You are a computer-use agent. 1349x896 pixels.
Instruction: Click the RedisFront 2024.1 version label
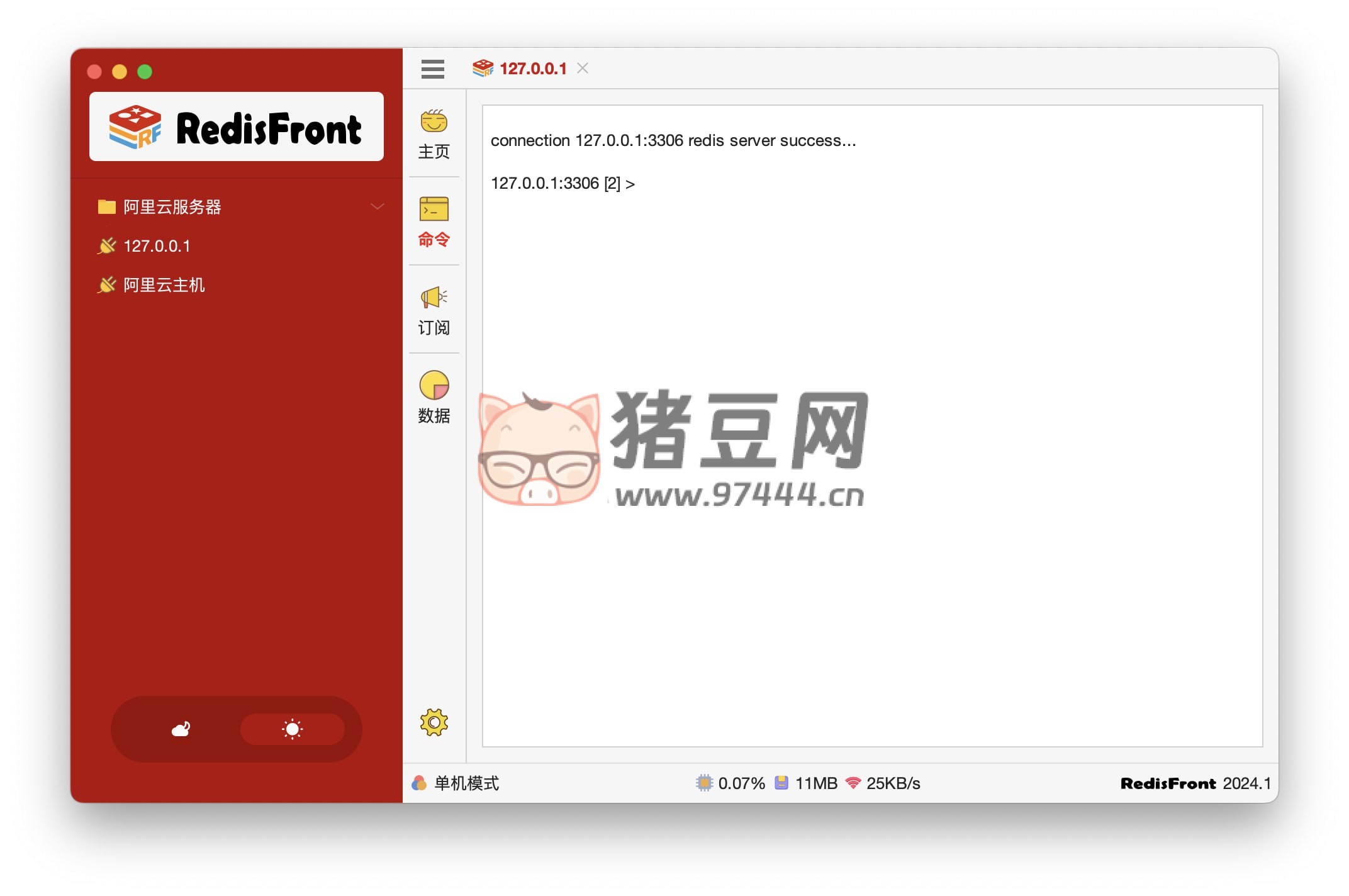tap(1195, 783)
